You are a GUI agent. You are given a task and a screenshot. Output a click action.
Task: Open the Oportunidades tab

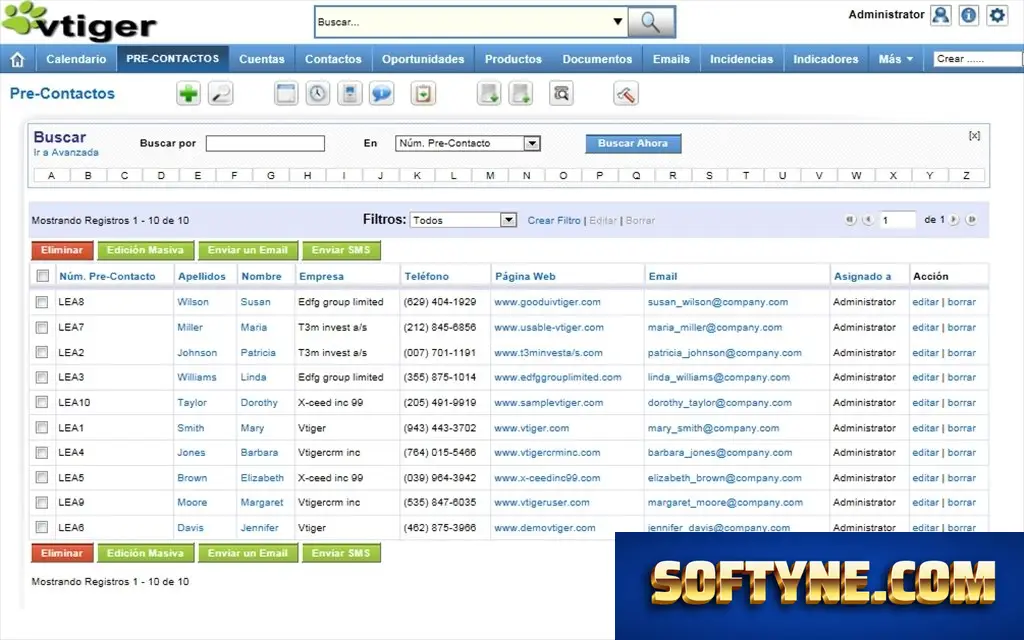pos(423,59)
